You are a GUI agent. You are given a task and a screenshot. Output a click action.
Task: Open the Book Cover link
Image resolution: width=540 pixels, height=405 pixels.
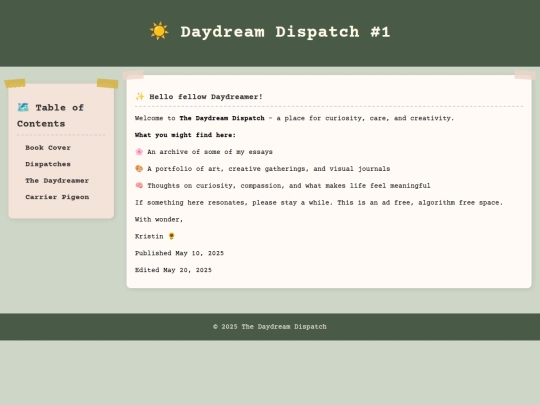pos(48,148)
